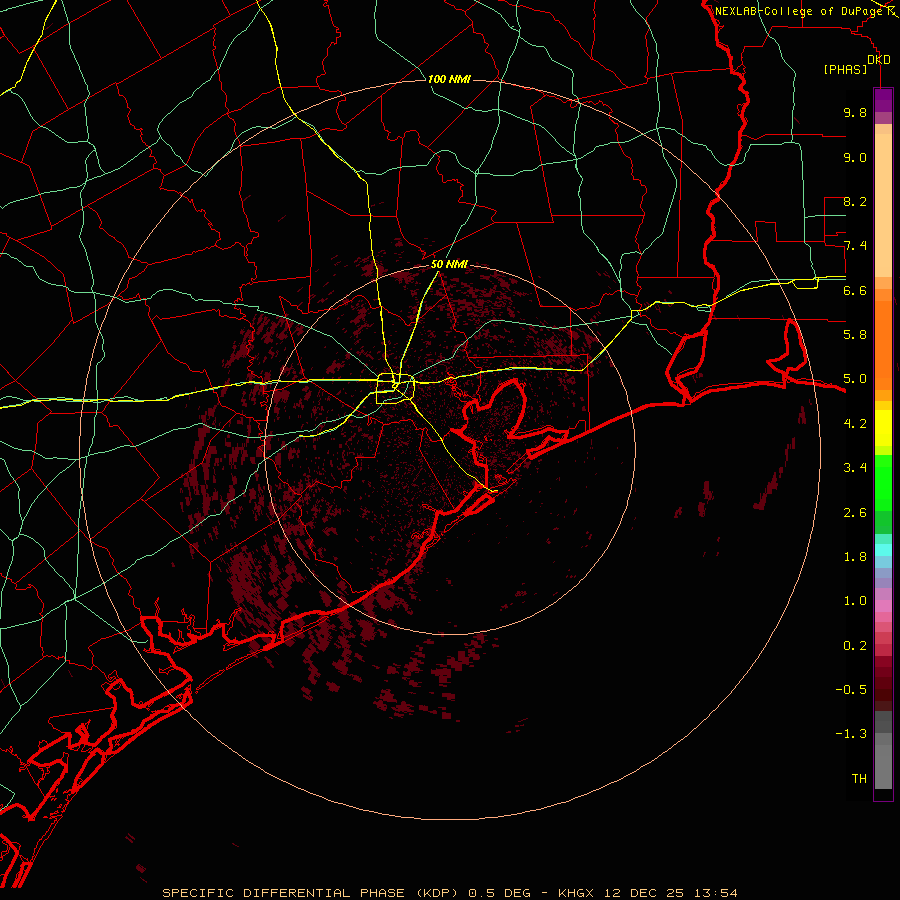Click the green segment of the color bar
Viewport: 900px width, 900px height.
coord(883,494)
